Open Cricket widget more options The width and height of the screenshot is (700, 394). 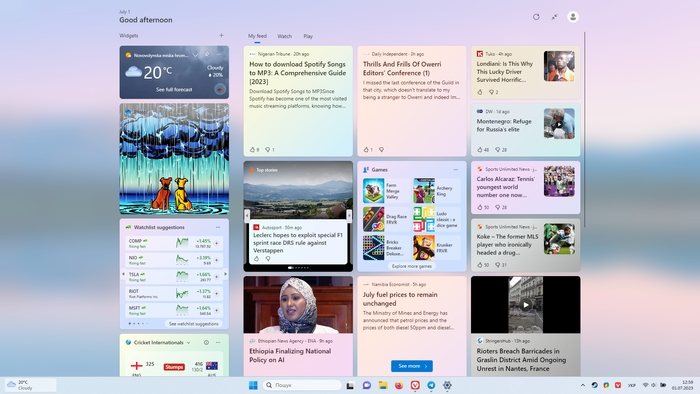[218, 343]
